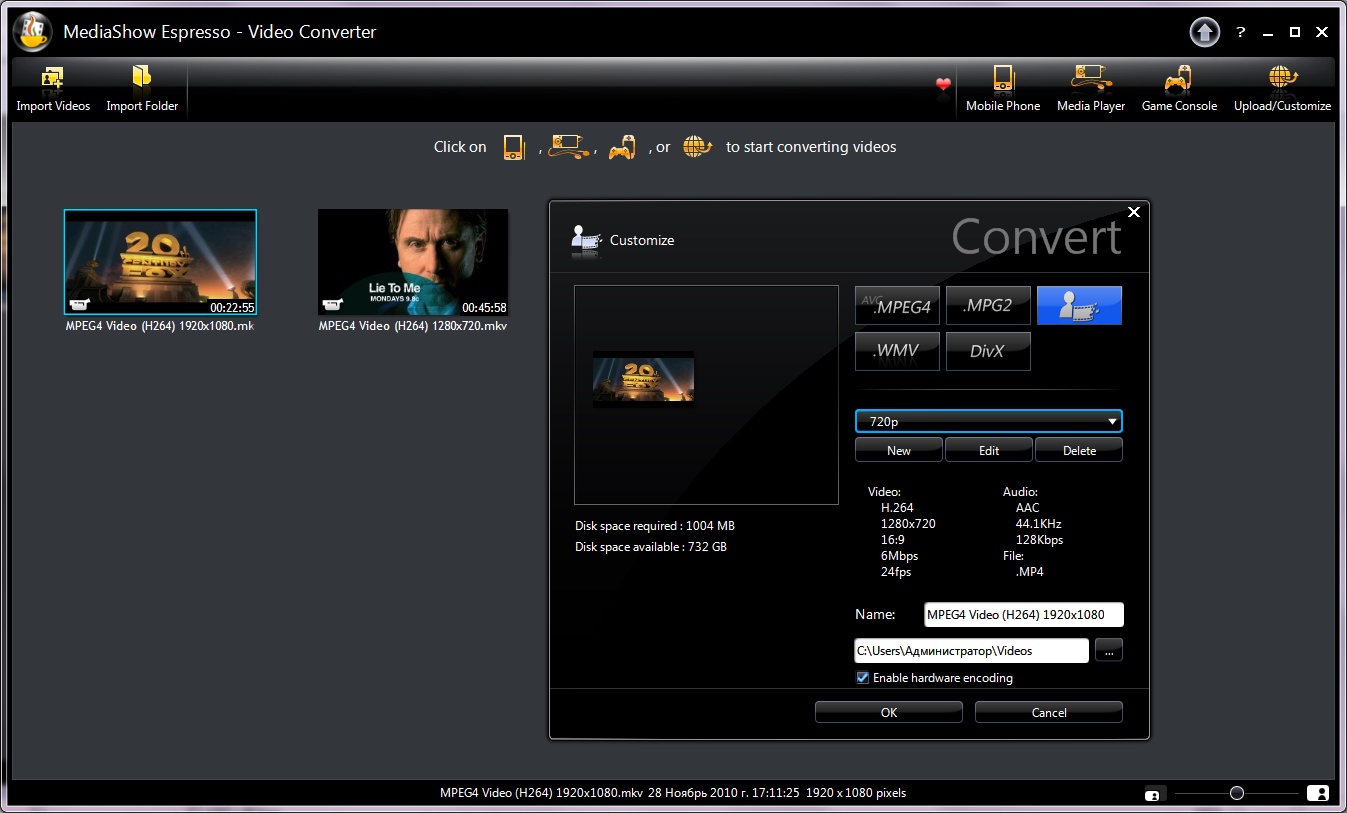Disable the hardware encoding checkbox
Viewport: 1347px width, 813px height.
863,678
